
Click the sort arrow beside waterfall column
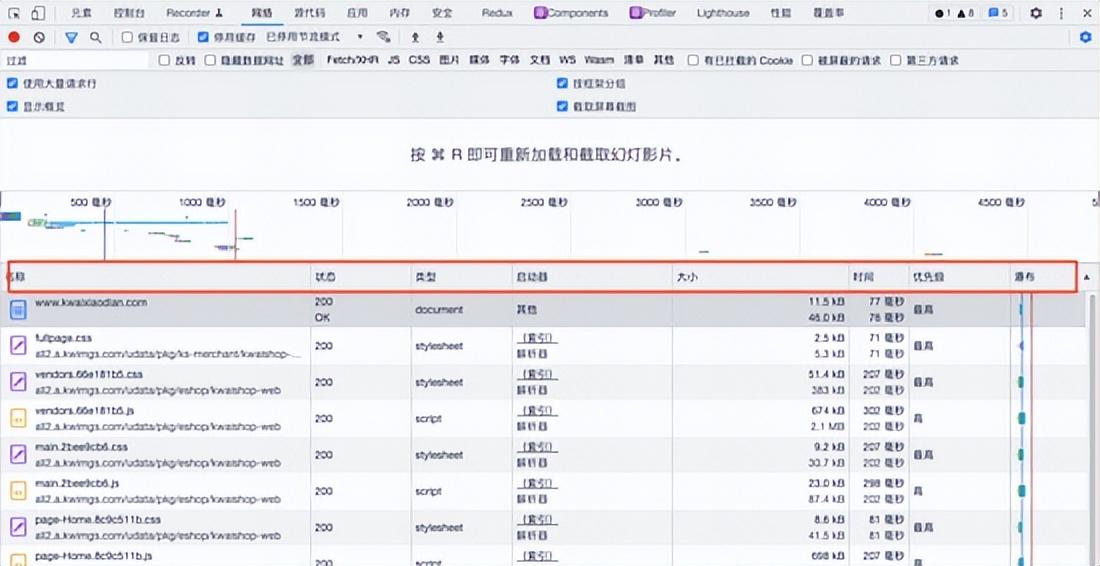click(x=1087, y=278)
